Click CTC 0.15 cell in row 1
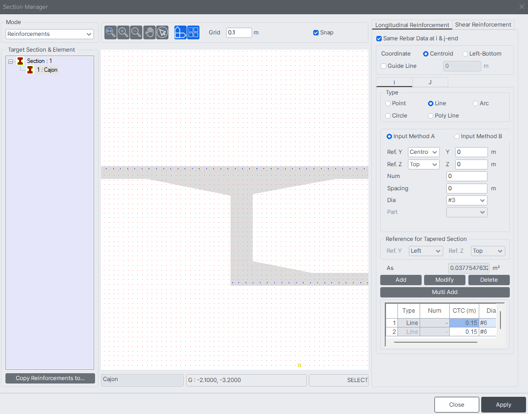This screenshot has width=528, height=414. pos(464,323)
